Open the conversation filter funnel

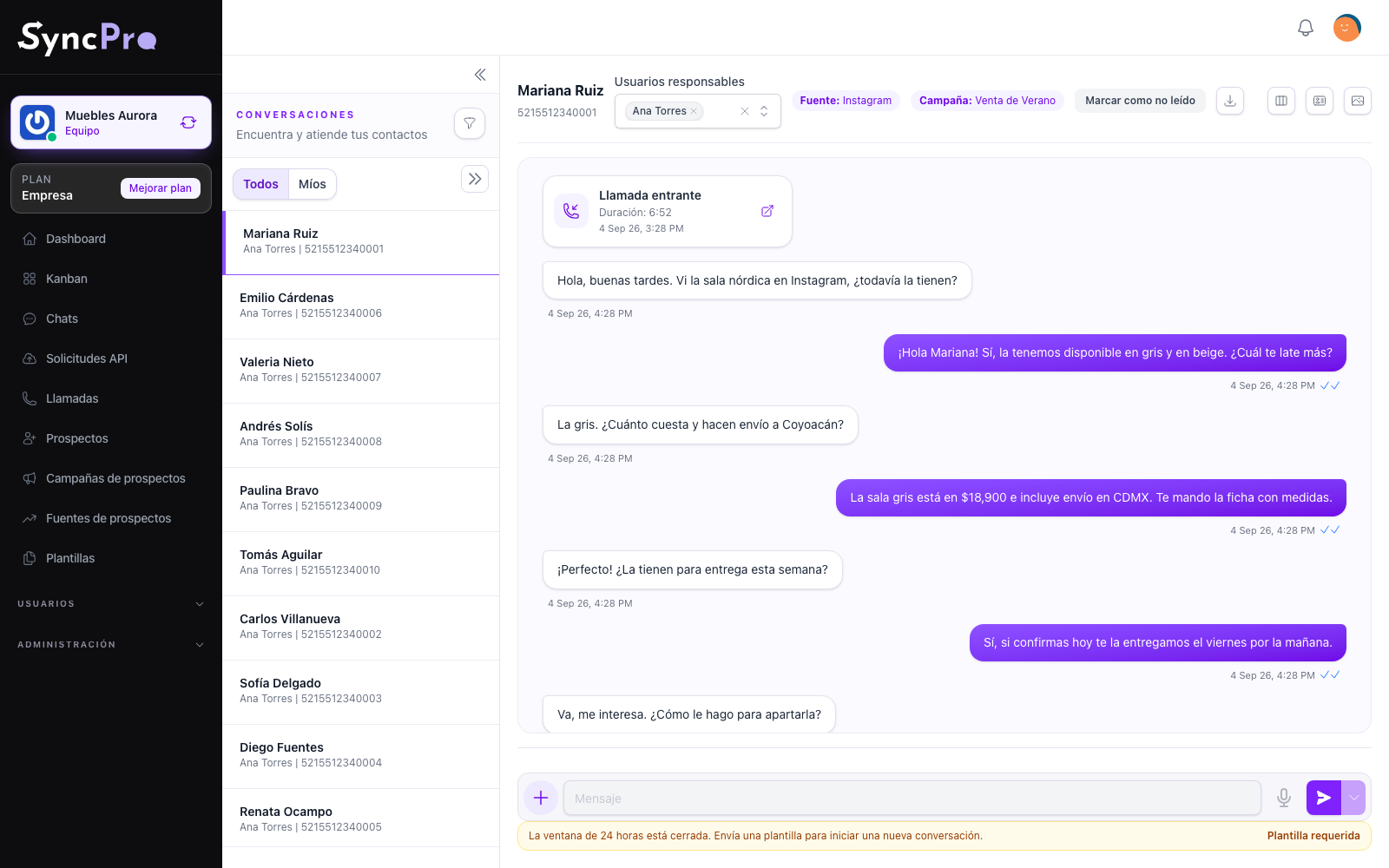point(470,123)
